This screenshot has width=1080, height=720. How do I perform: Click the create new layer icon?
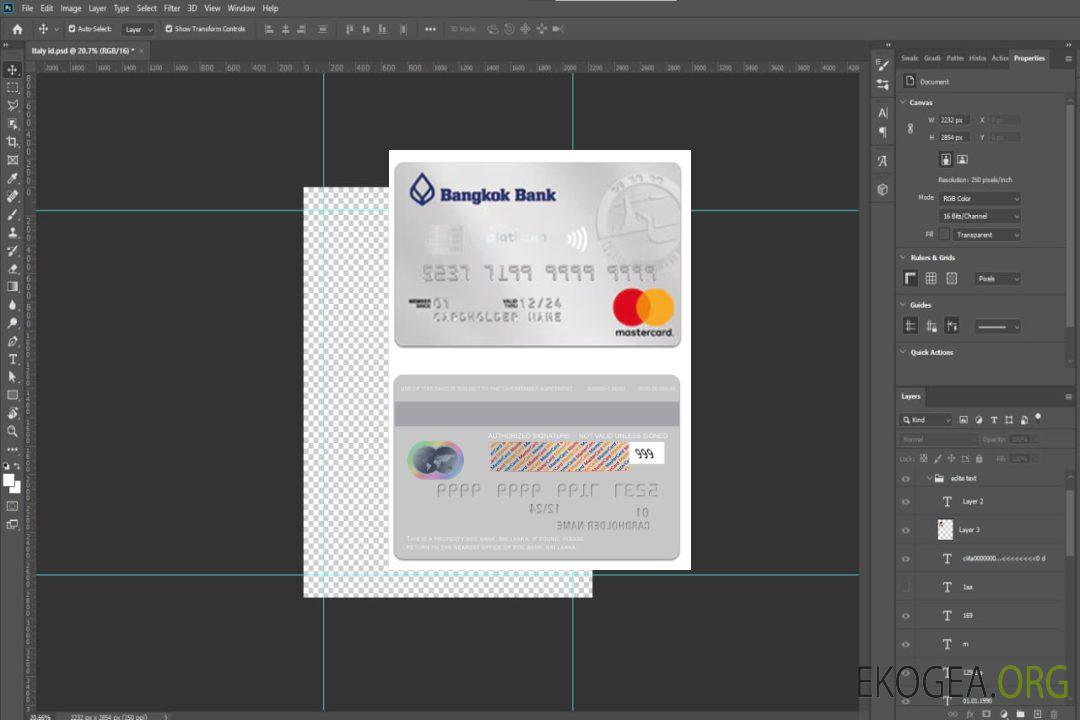[x=1037, y=714]
